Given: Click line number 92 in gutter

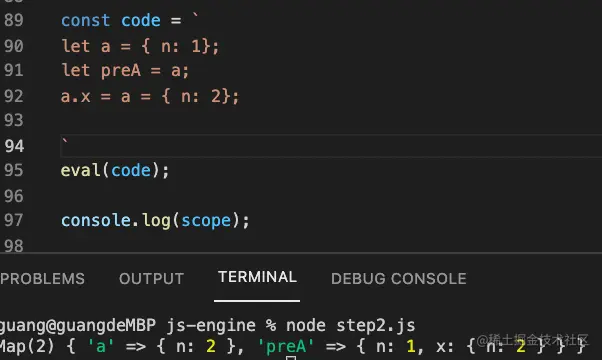Looking at the screenshot, I should click(x=14, y=96).
